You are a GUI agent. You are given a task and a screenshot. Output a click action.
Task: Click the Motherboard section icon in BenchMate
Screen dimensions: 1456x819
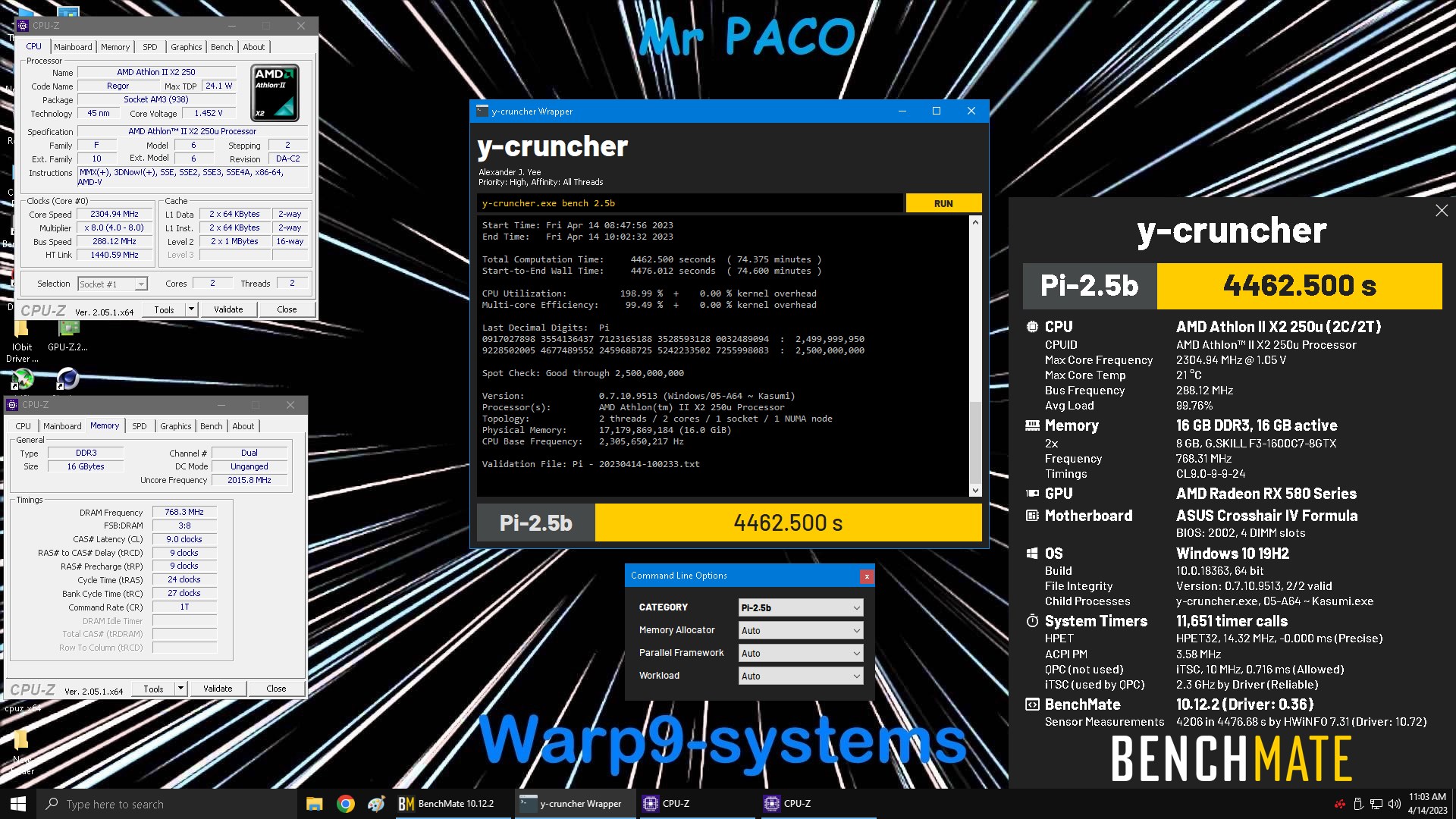pos(1032,516)
